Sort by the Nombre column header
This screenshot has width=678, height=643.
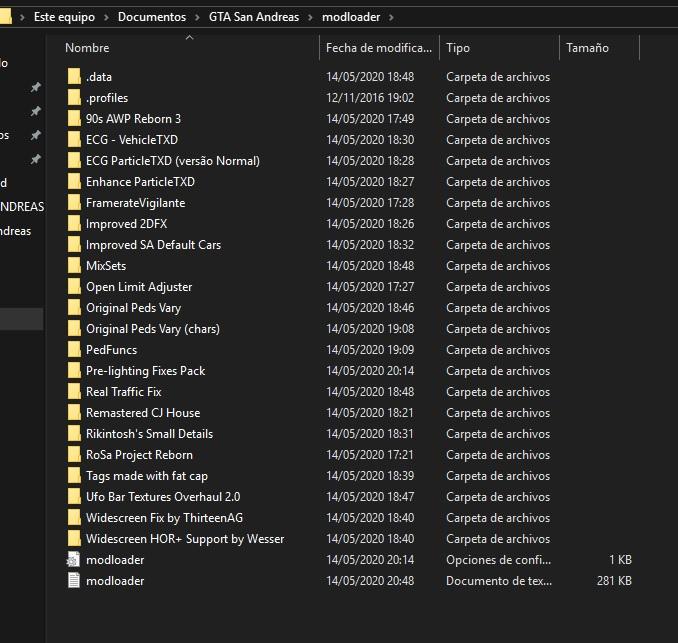click(189, 48)
